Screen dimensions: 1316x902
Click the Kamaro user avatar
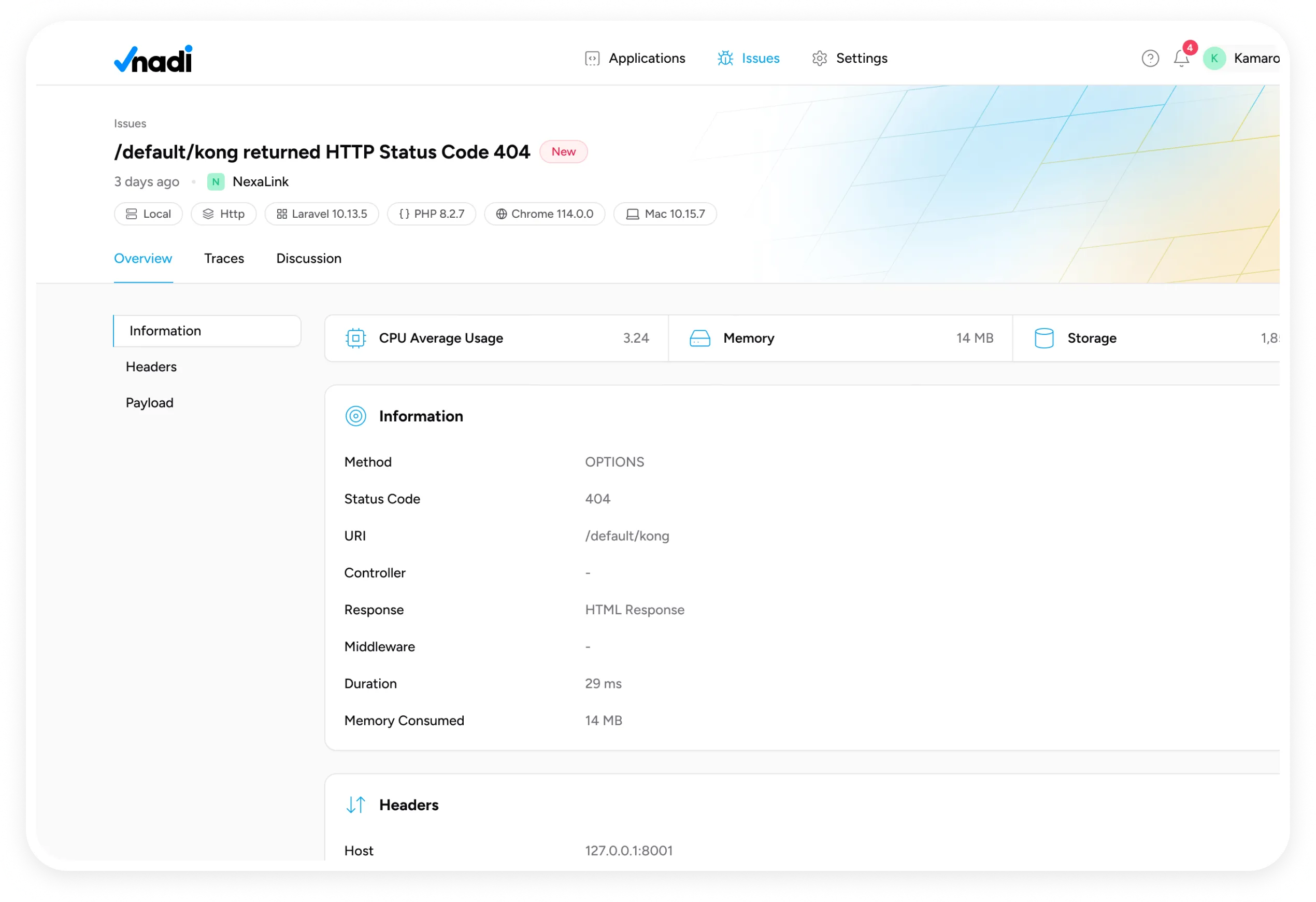[1214, 59]
